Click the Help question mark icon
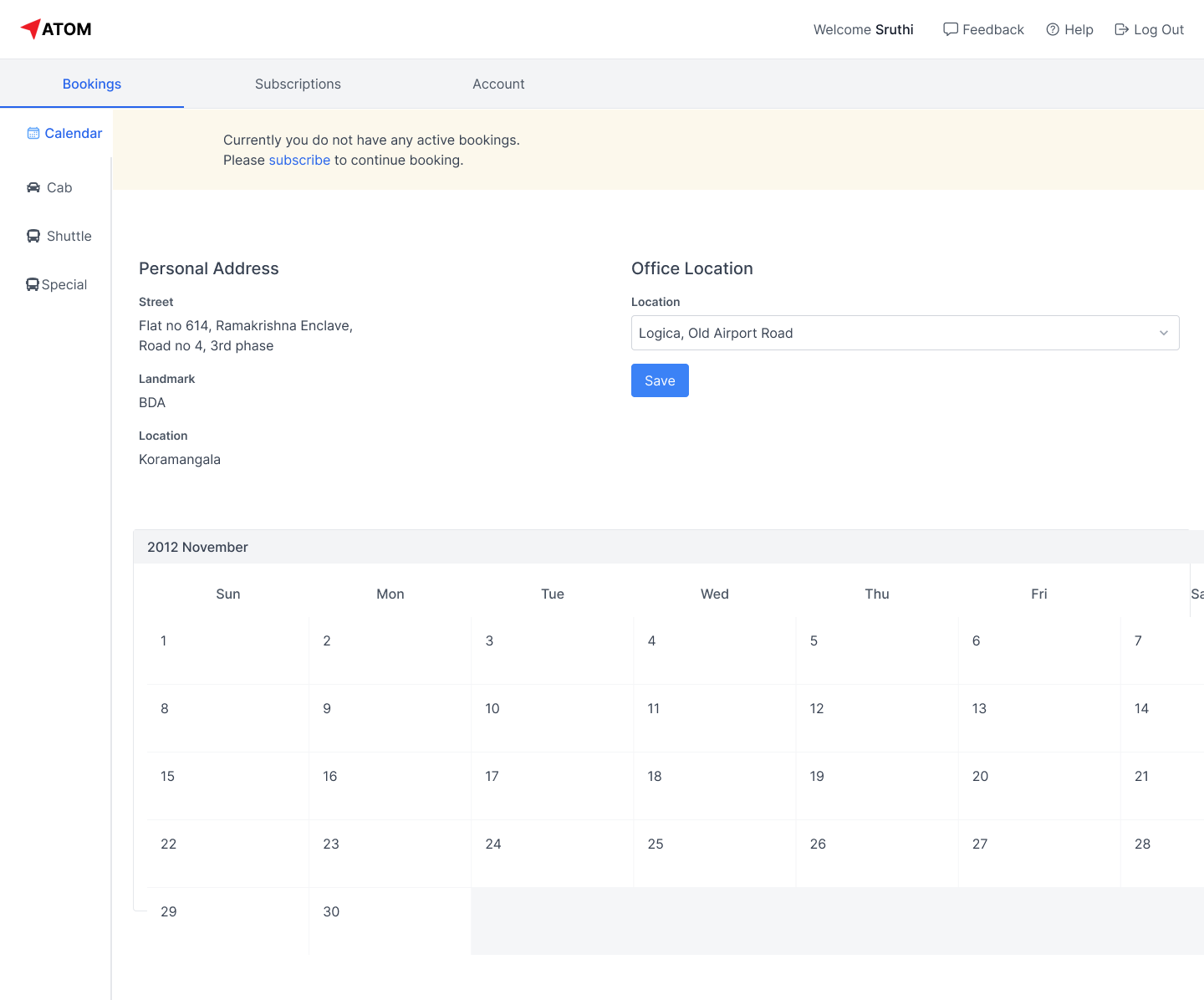 [x=1053, y=29]
